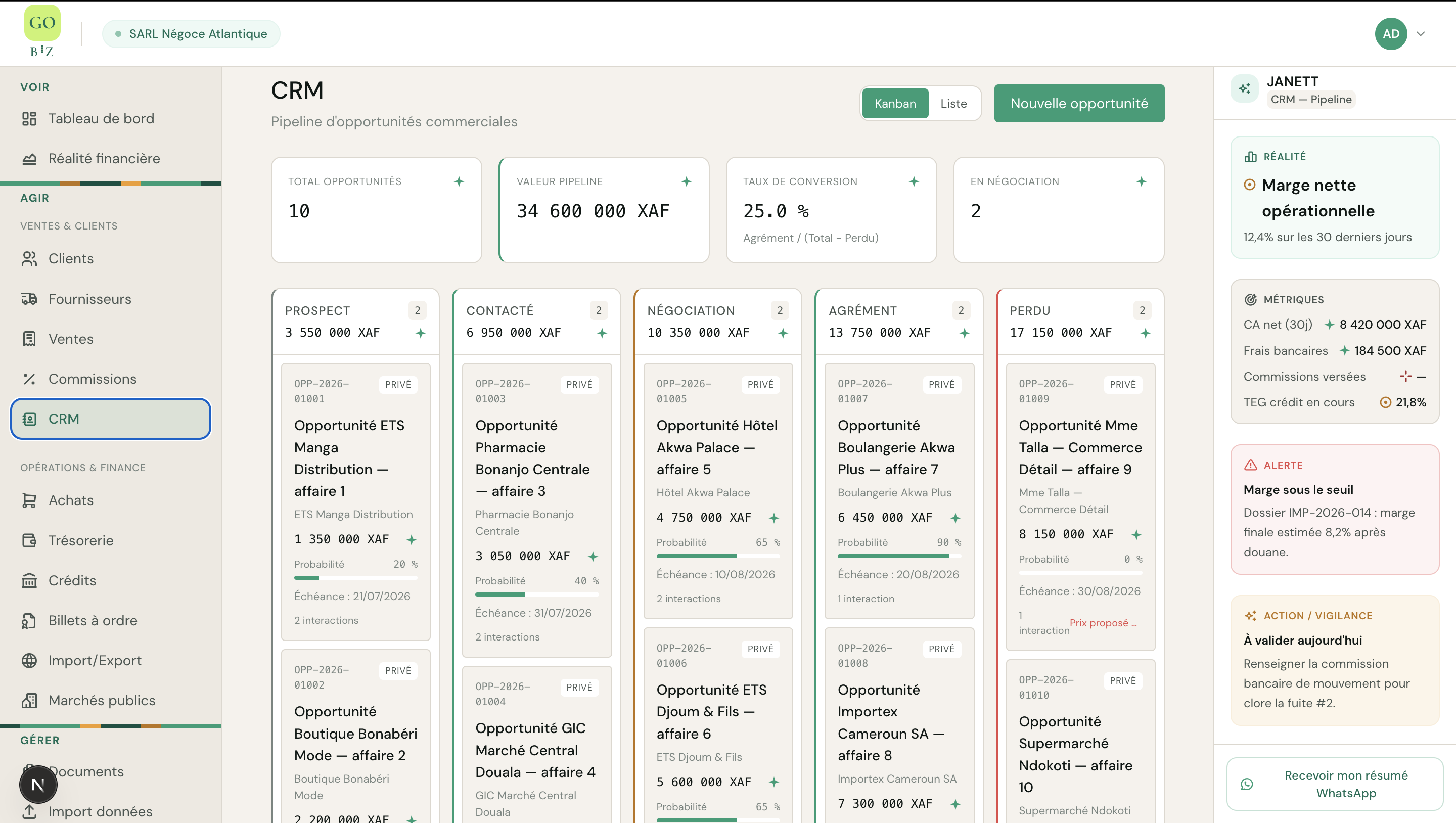Click the Échéance : 10/08/2026 text
Viewport: 1456px width, 823px height.
click(715, 575)
